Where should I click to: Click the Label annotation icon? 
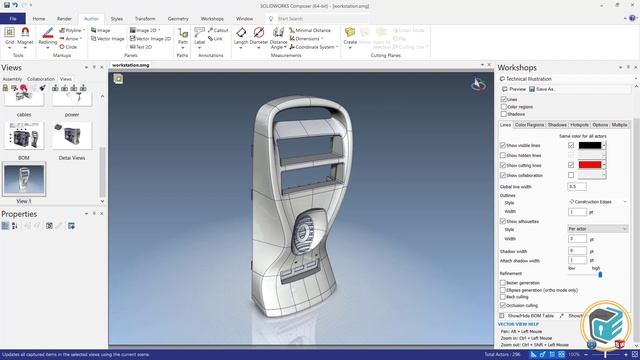(200, 33)
